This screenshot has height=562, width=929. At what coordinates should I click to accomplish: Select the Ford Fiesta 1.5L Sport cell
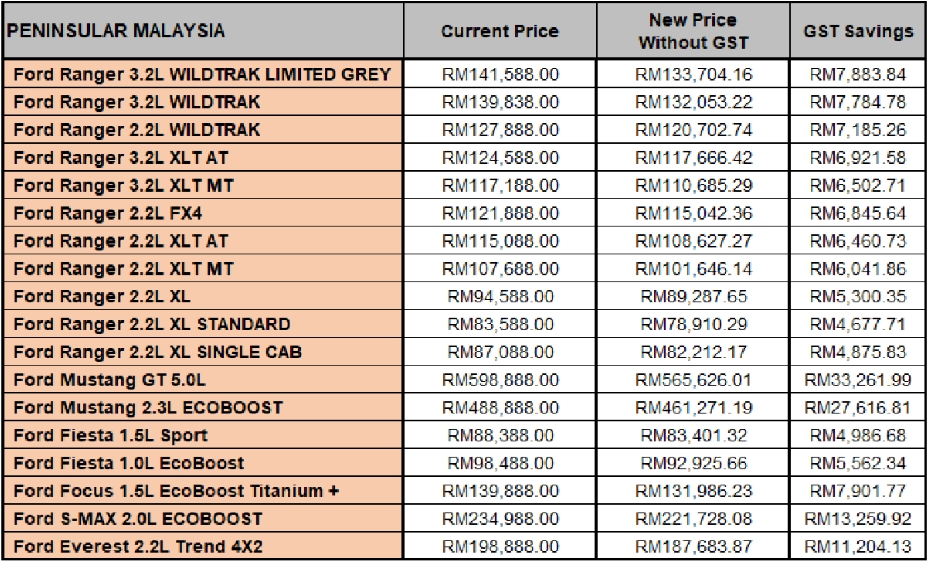point(203,435)
